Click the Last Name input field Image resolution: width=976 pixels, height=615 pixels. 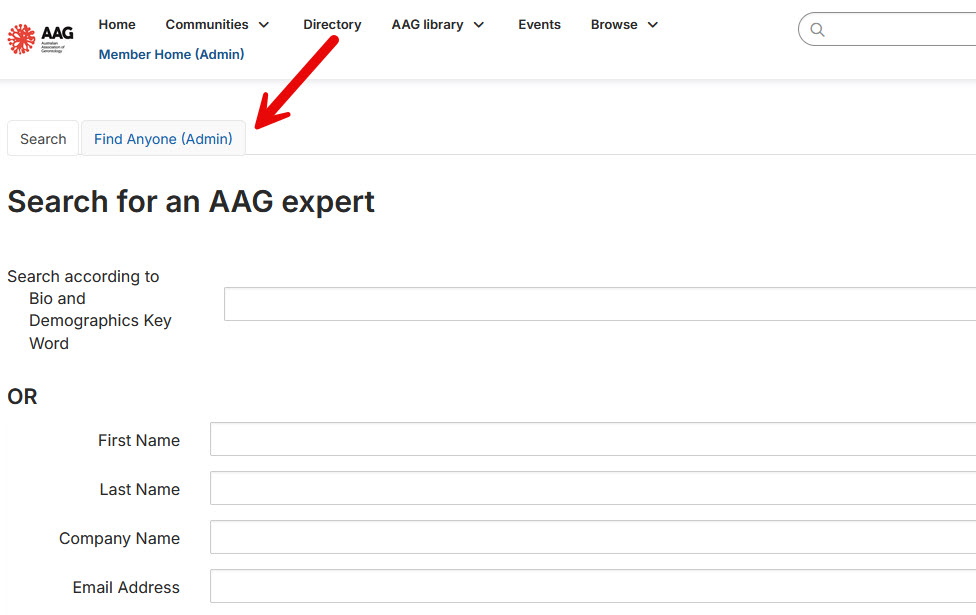593,488
